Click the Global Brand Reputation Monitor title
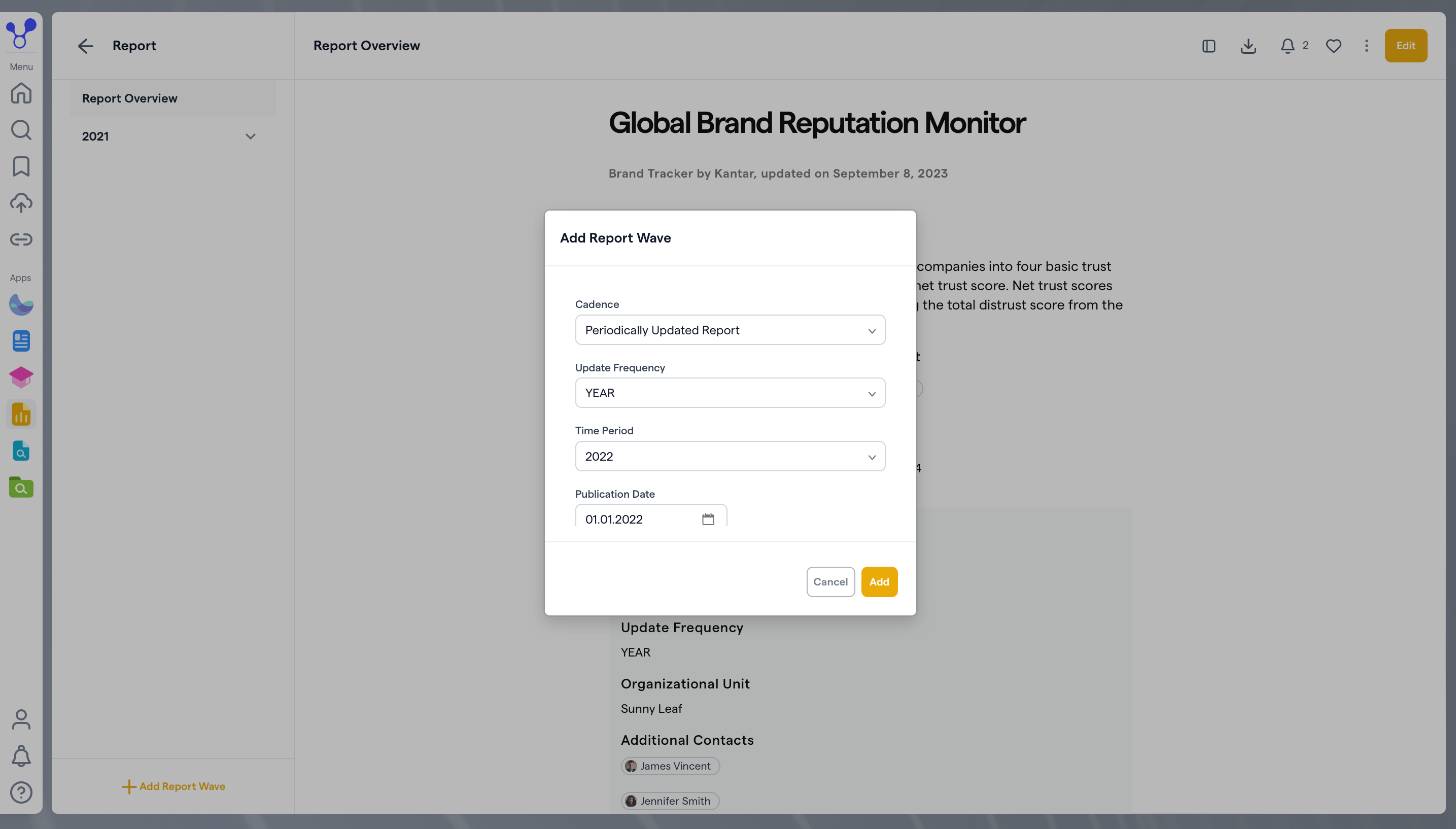The width and height of the screenshot is (1456, 829). click(x=817, y=122)
